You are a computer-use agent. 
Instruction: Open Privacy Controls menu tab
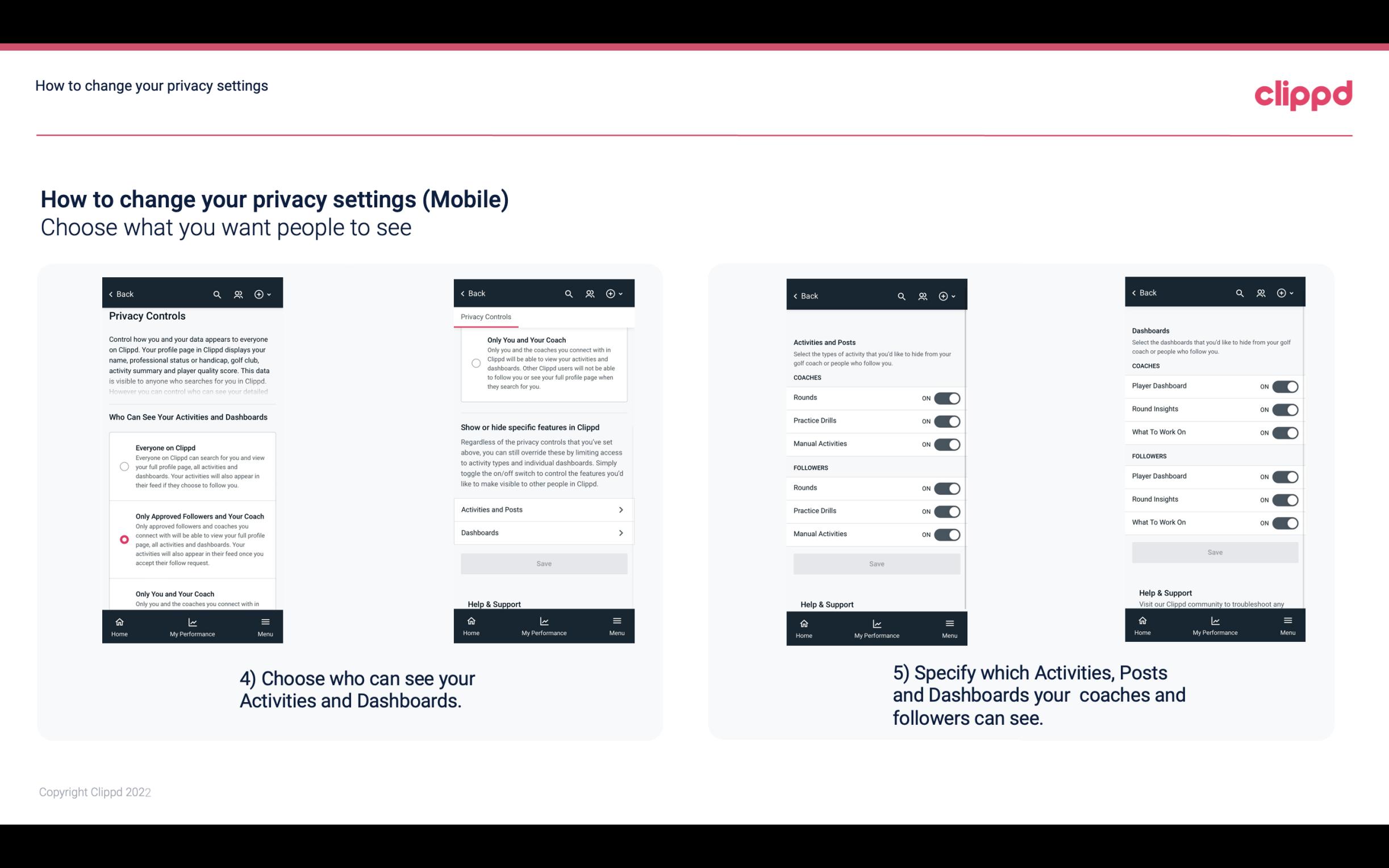point(485,317)
